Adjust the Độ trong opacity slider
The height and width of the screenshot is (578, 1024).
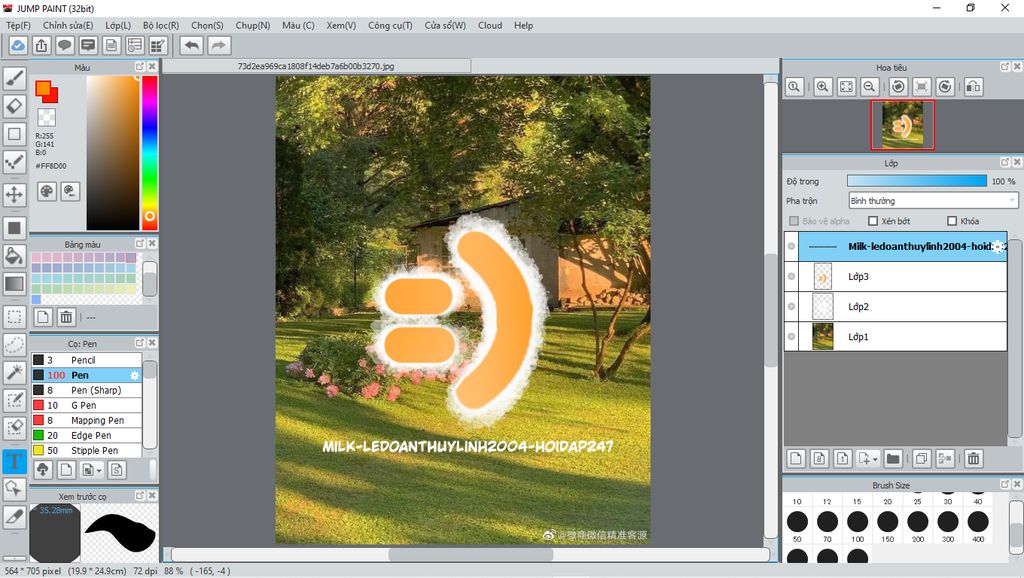pos(917,181)
